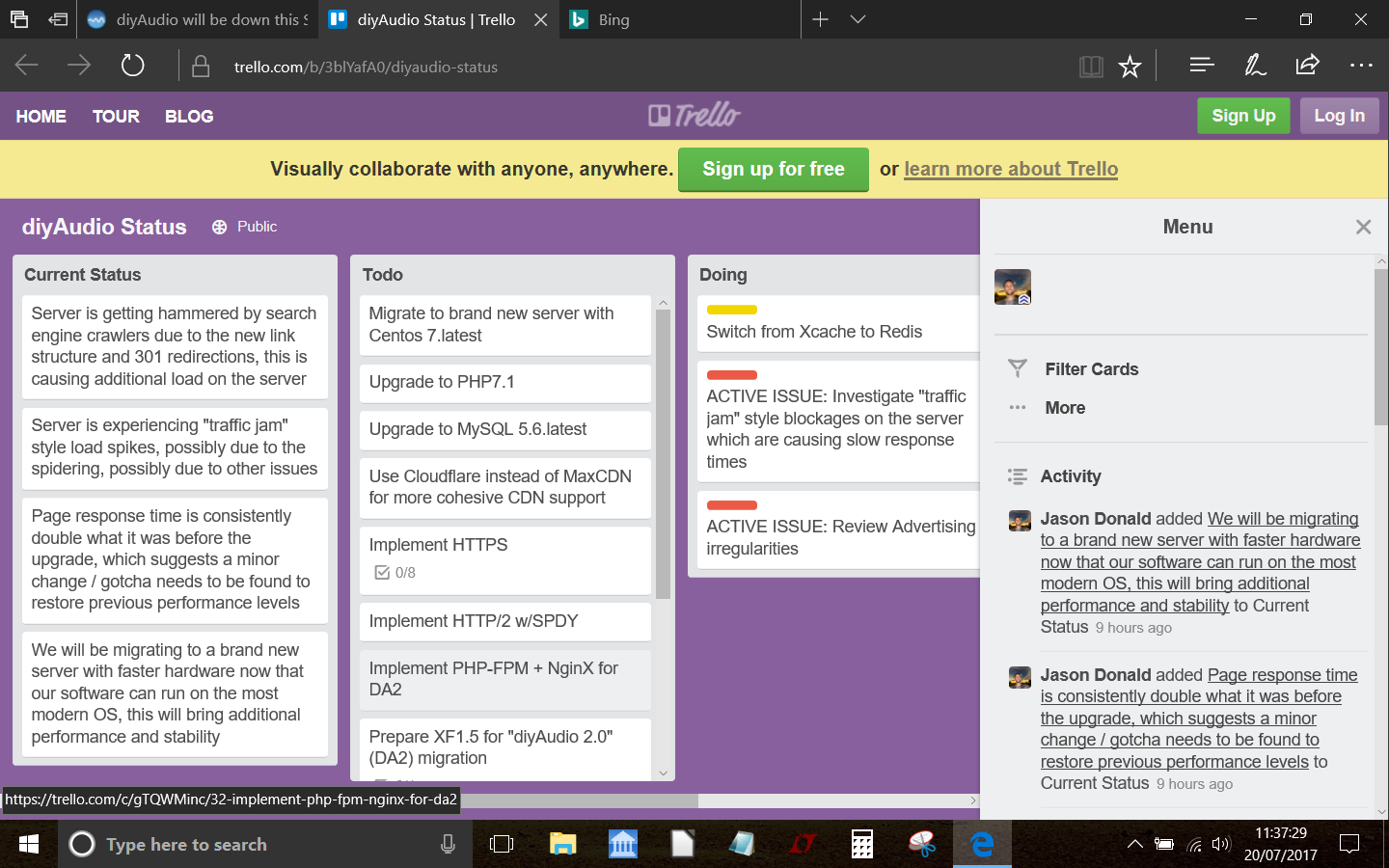Click Type here to search box
The height and width of the screenshot is (868, 1389).
tap(265, 844)
